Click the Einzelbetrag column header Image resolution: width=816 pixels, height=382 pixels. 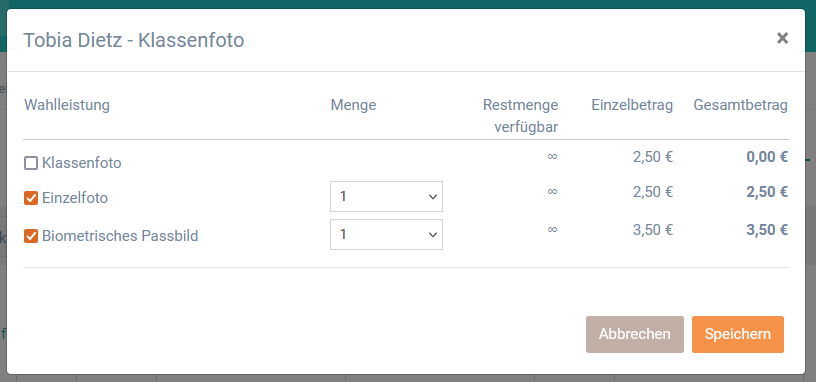[x=632, y=105]
